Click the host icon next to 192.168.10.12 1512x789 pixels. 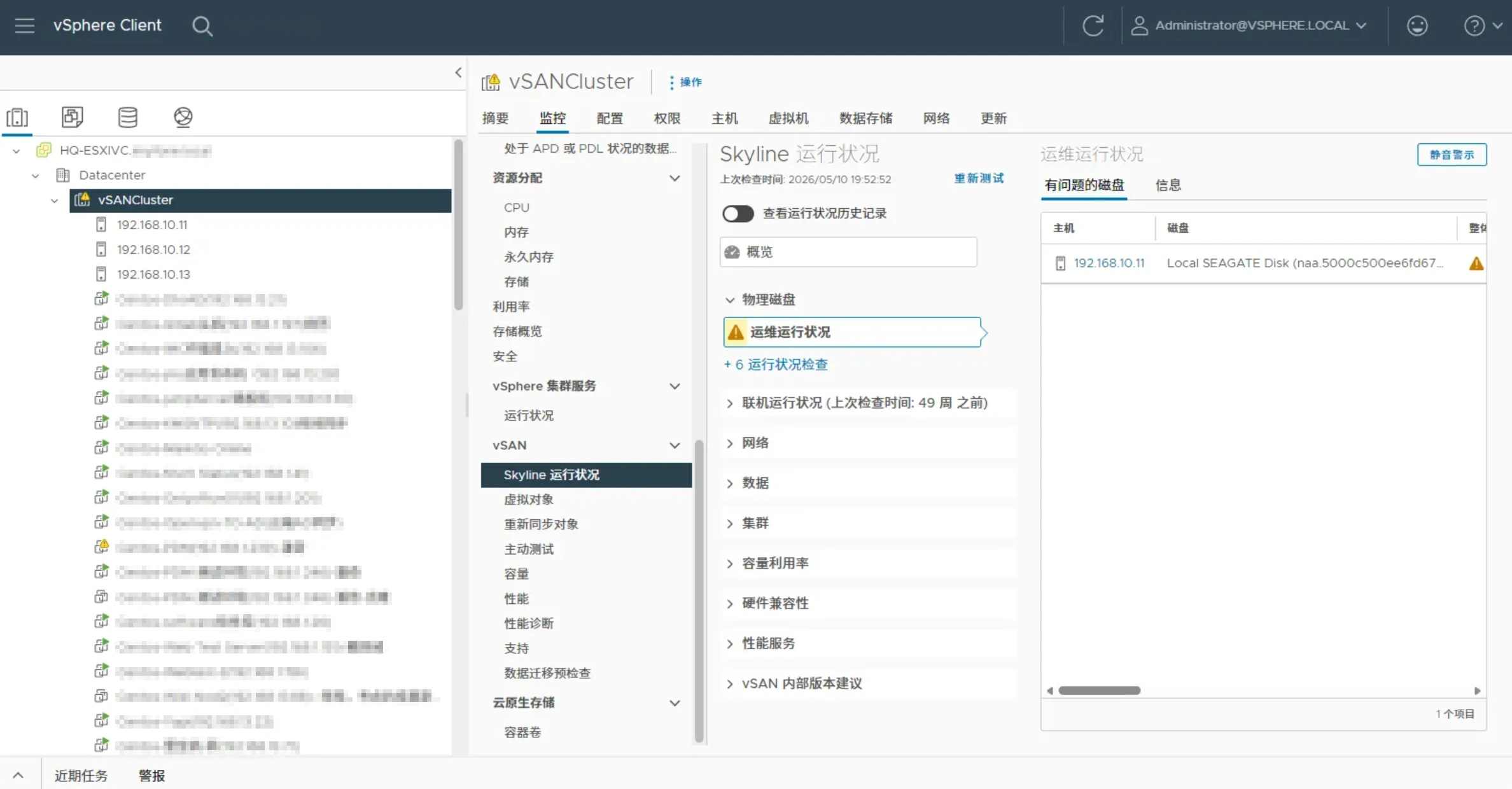point(101,249)
